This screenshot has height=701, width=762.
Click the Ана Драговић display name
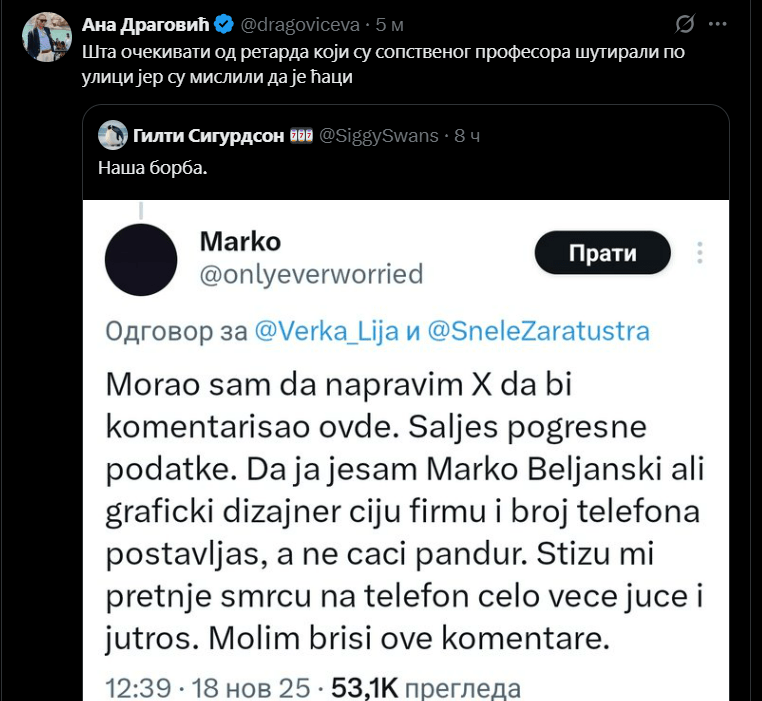click(146, 24)
